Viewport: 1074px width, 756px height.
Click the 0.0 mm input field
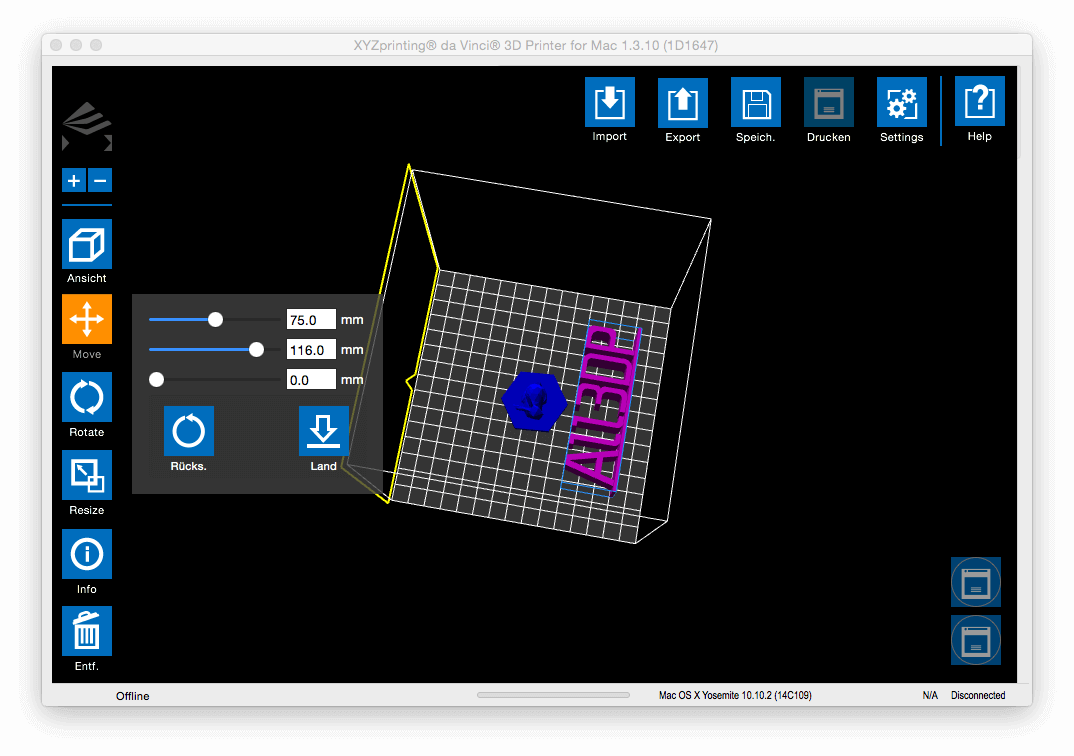pyautogui.click(x=312, y=379)
